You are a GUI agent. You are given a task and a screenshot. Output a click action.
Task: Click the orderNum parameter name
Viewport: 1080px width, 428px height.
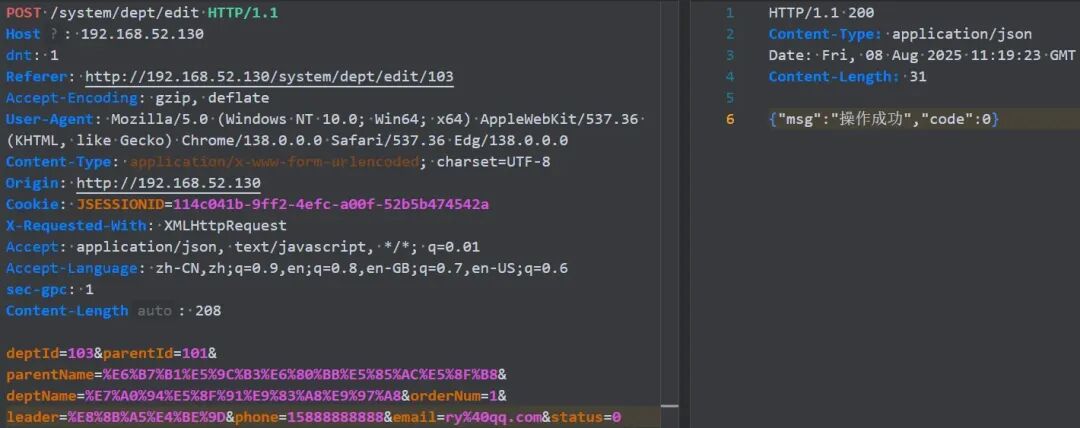click(441, 396)
